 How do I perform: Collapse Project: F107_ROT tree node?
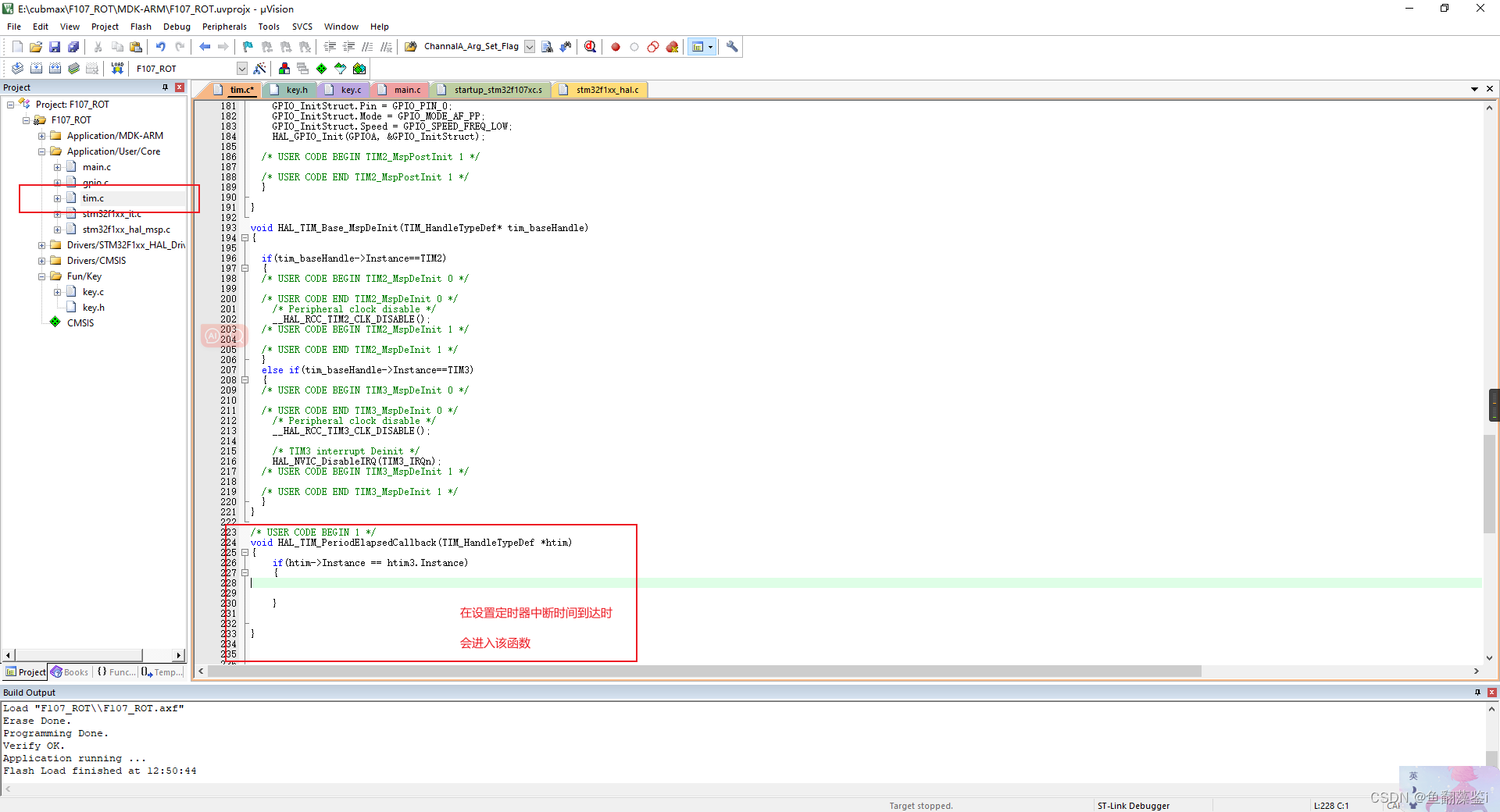pos(10,105)
